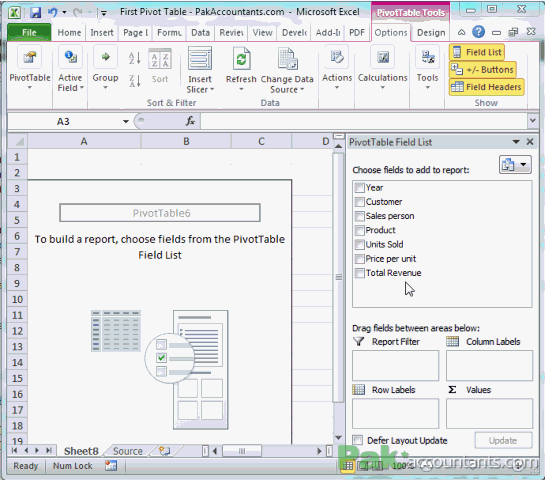Screen dimensions: 545x480
Task: Click the horizontal scrollbar thumb
Action: (x=242, y=451)
